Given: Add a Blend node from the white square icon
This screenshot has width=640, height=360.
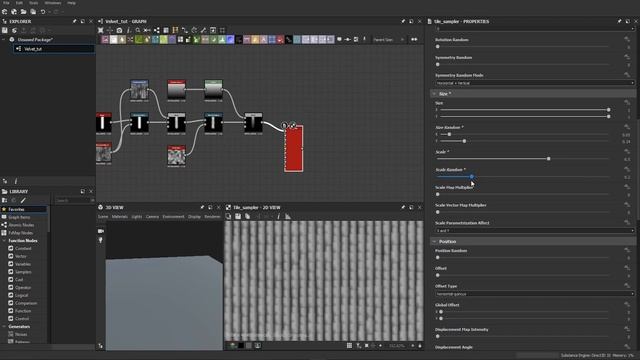Looking at the screenshot, I should (x=113, y=40).
